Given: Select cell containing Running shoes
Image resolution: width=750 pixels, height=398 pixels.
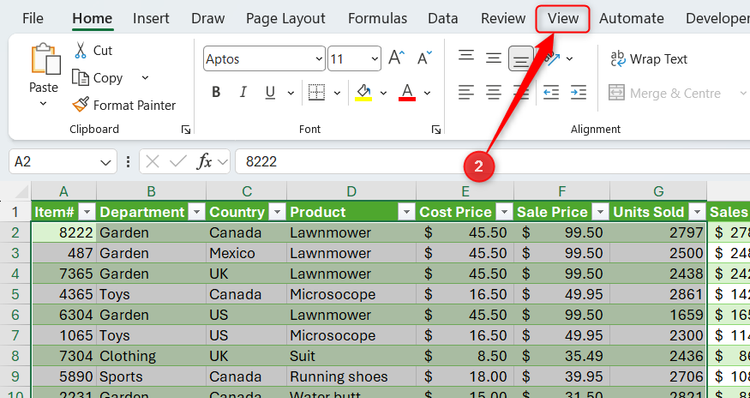Looking at the screenshot, I should coord(352,376).
